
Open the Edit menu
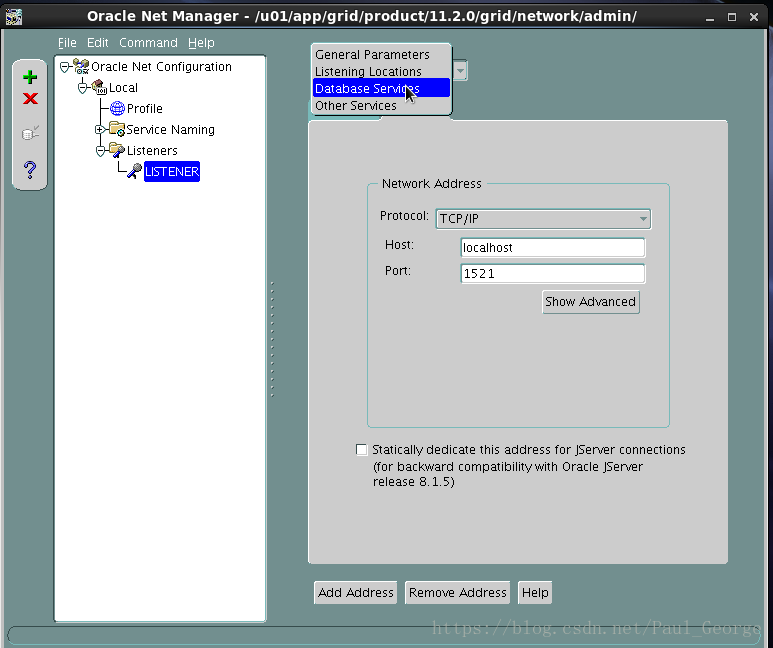click(98, 43)
